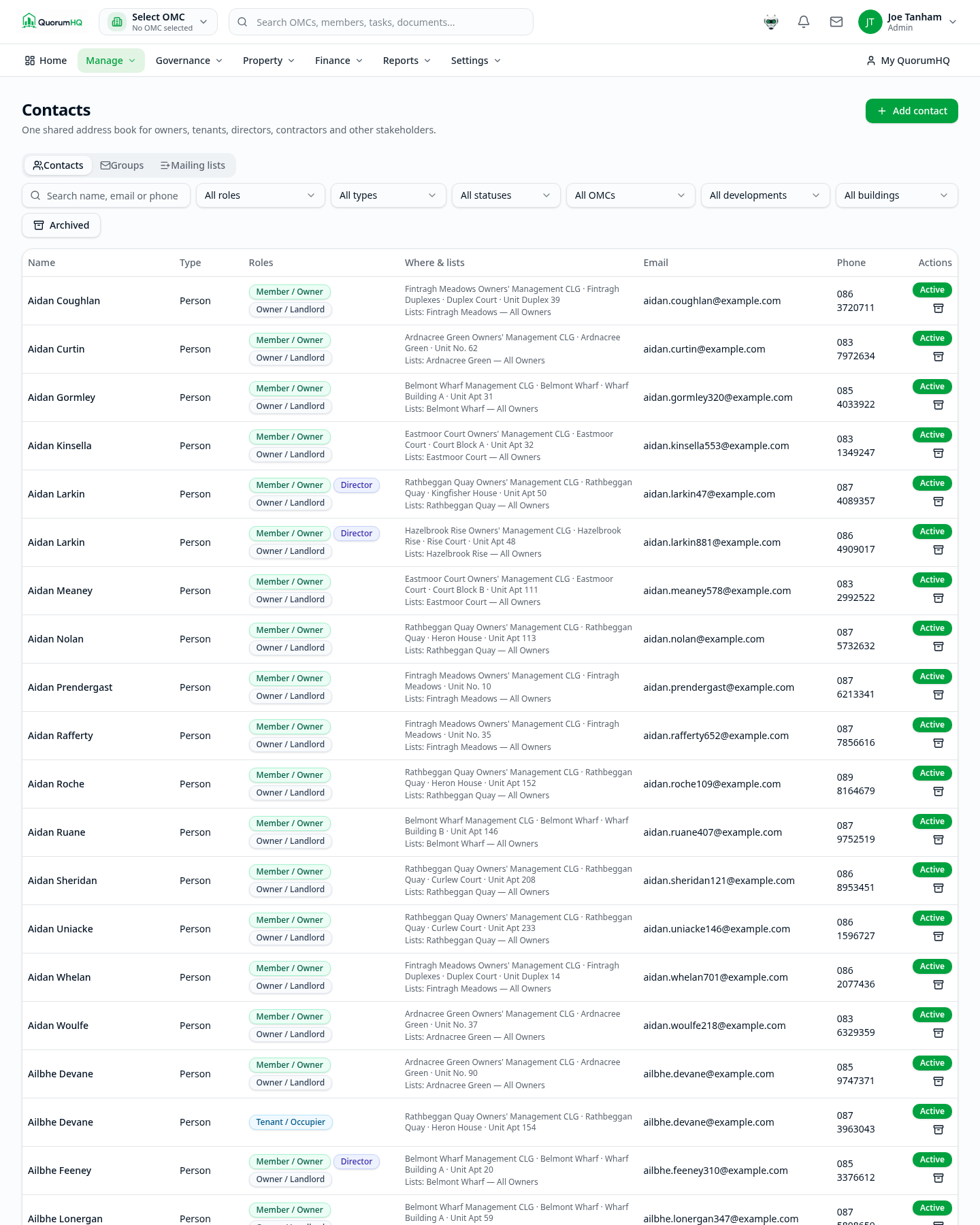980x1225 pixels.
Task: Click Active status for Aidan Coughlan
Action: (x=932, y=290)
